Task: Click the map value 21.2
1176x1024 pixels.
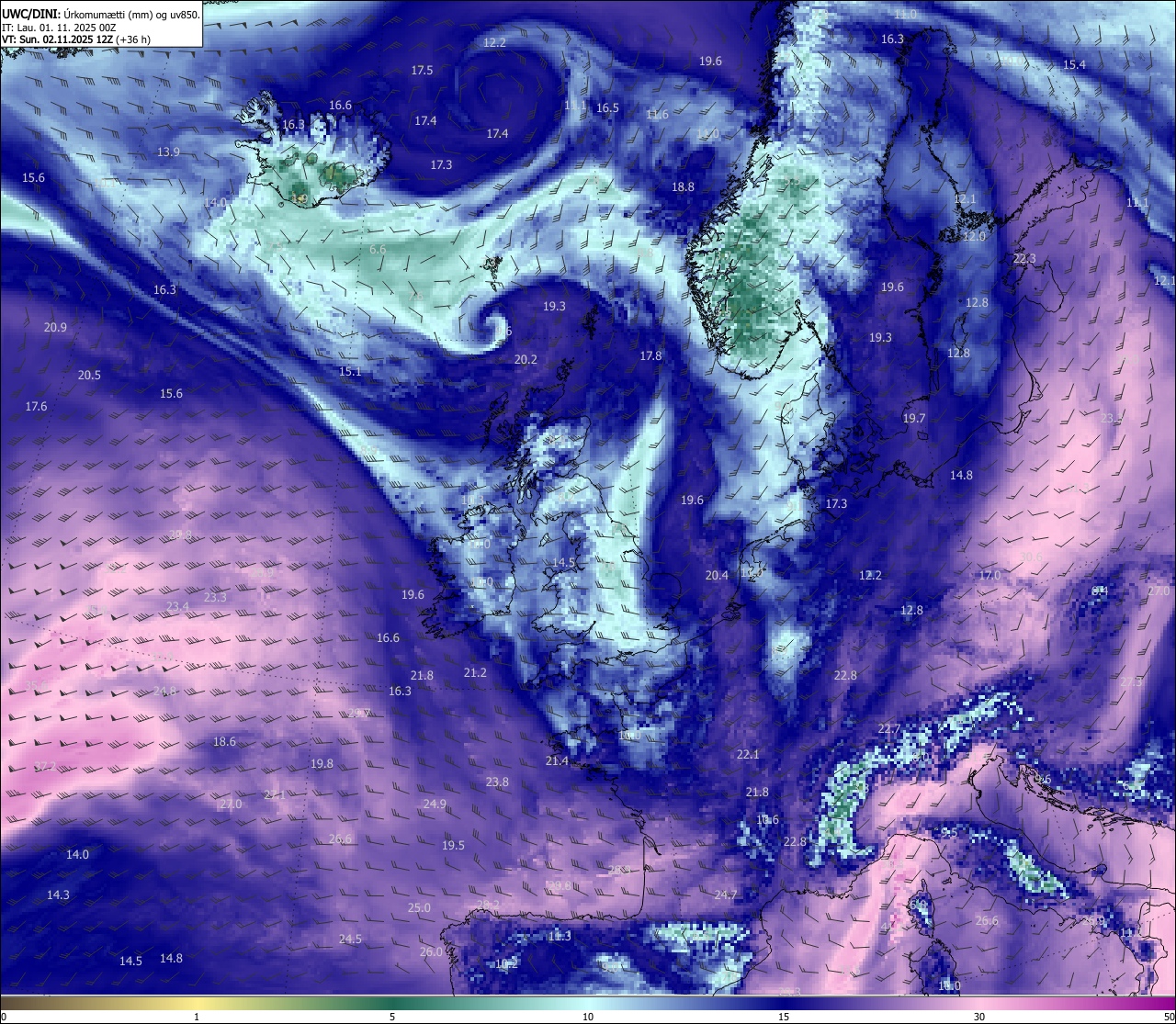Action: (x=475, y=673)
